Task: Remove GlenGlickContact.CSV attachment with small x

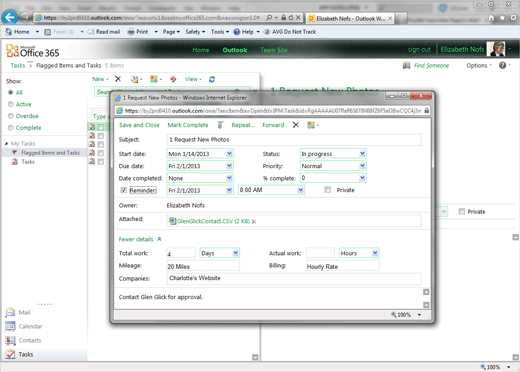Action: click(x=254, y=221)
